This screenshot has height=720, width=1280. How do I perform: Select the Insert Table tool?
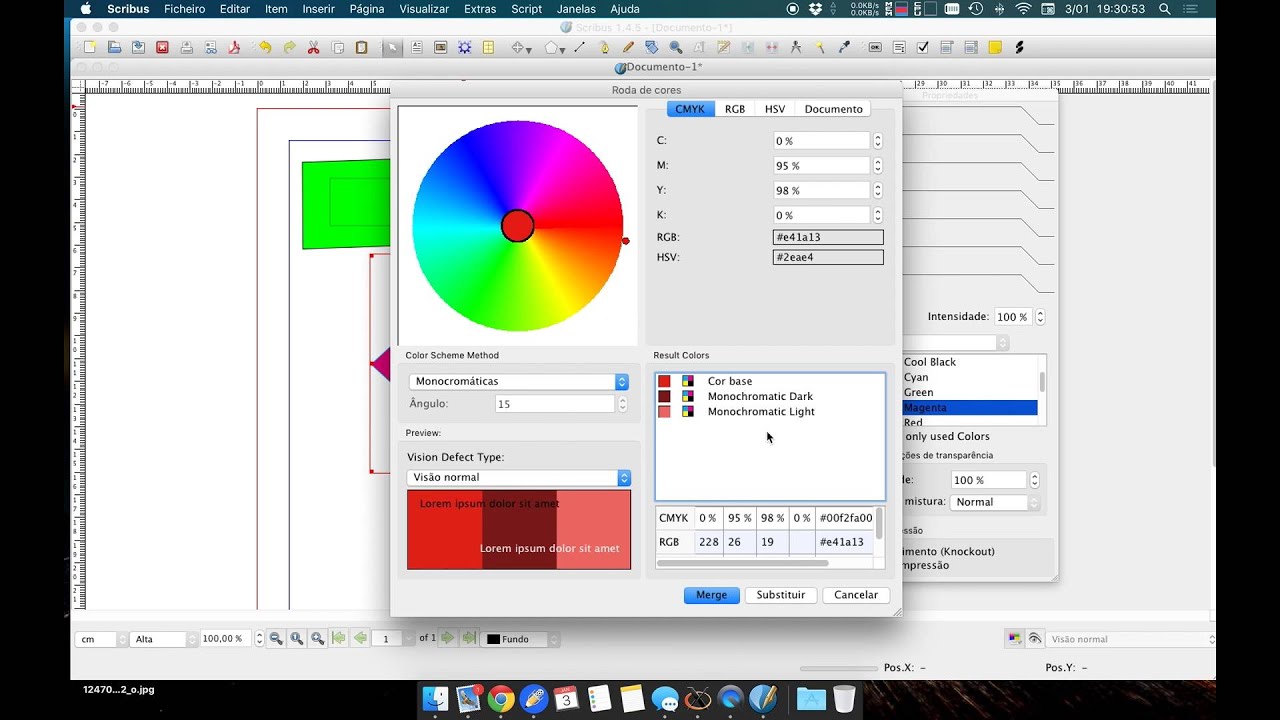(x=489, y=47)
